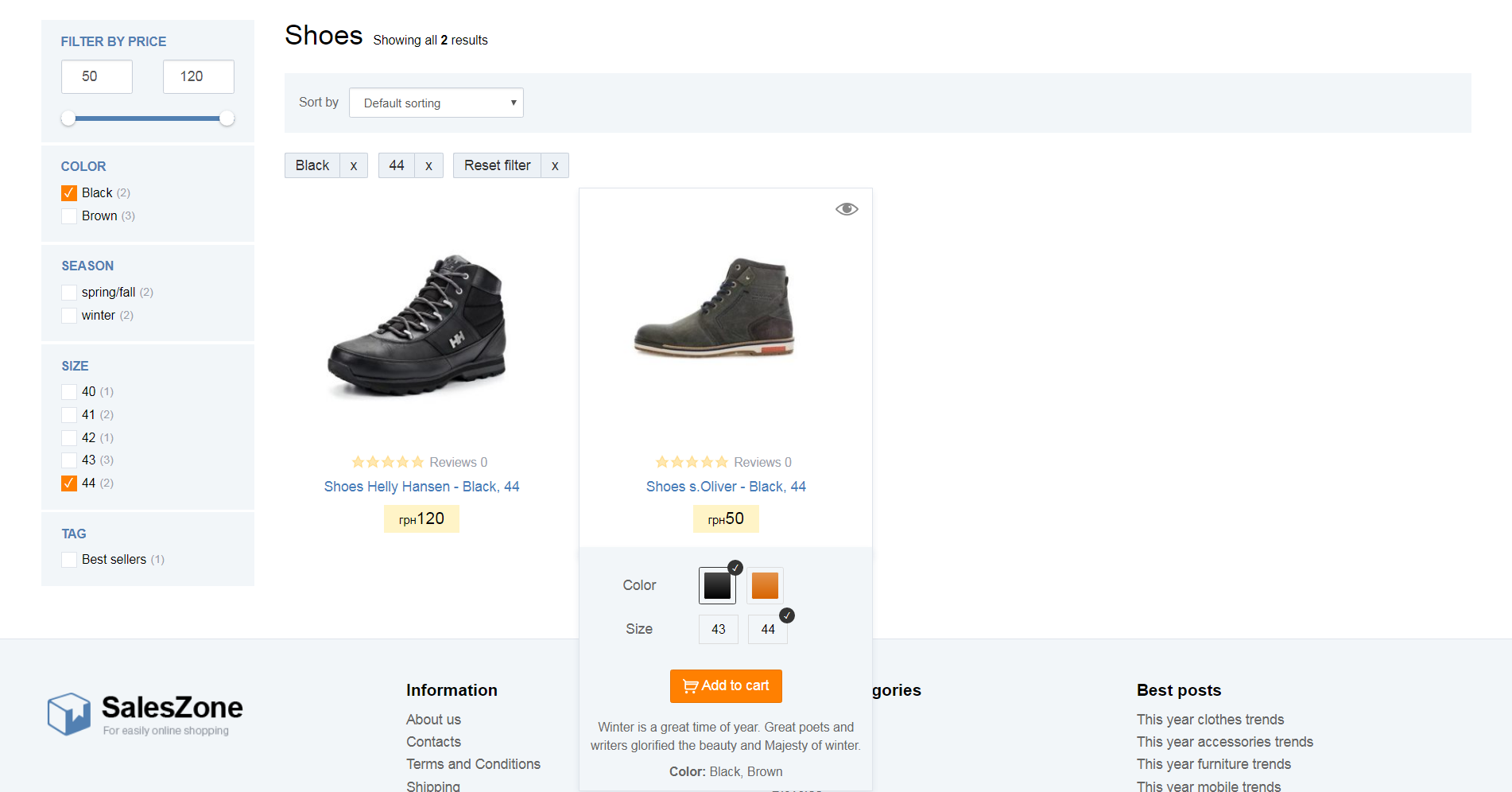Click the price грн120 label
Image resolution: width=1512 pixels, height=792 pixels.
[421, 519]
